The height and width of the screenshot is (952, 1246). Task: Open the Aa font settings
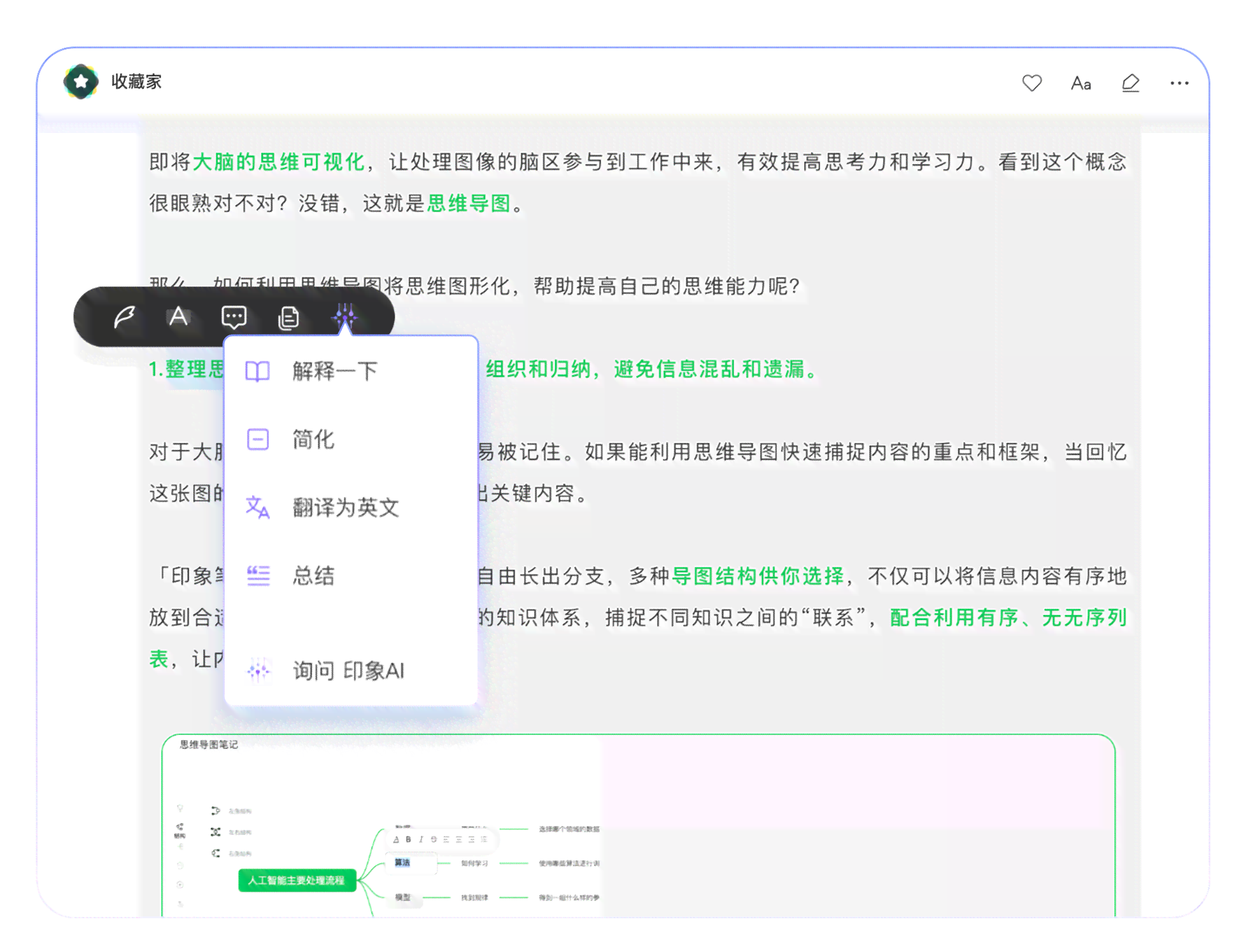click(1080, 83)
